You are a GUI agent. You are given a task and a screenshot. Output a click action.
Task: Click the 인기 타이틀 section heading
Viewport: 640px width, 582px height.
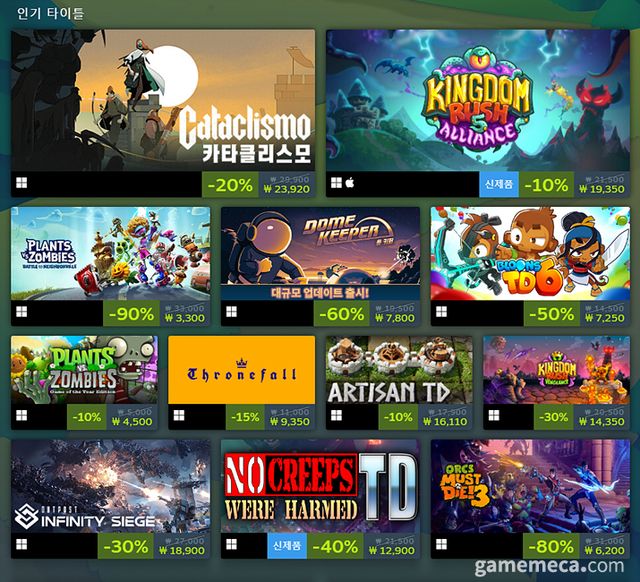51,13
